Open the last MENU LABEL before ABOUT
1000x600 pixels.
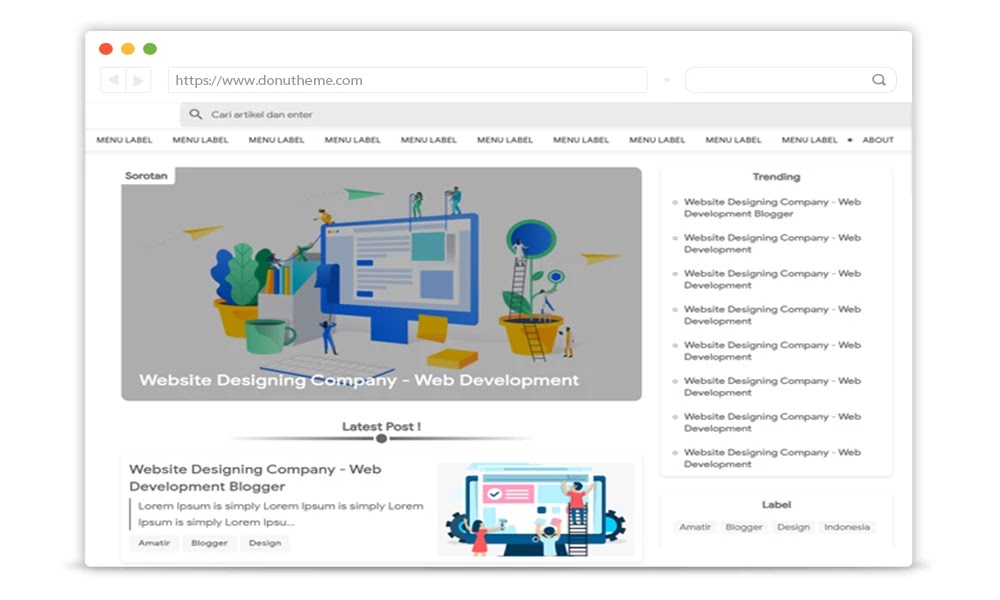click(x=809, y=140)
